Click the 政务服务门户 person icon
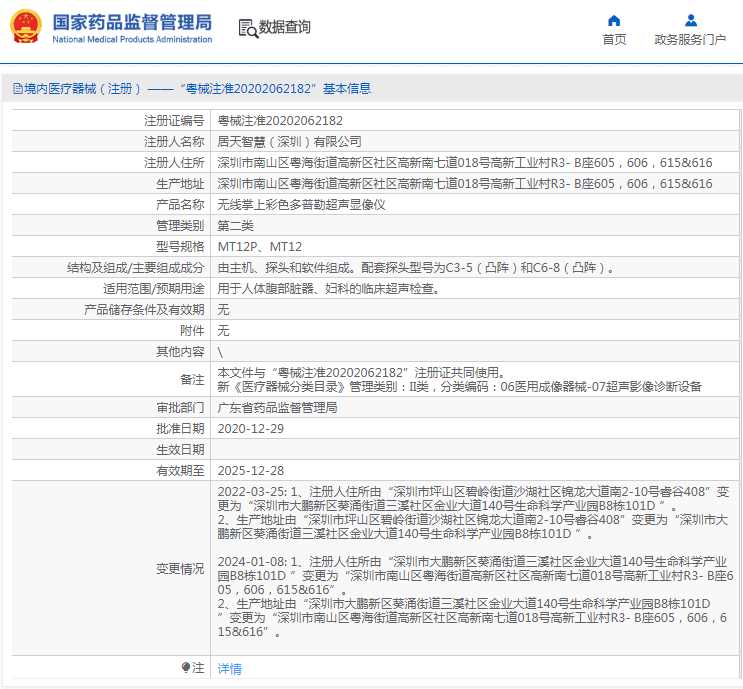 pyautogui.click(x=690, y=20)
